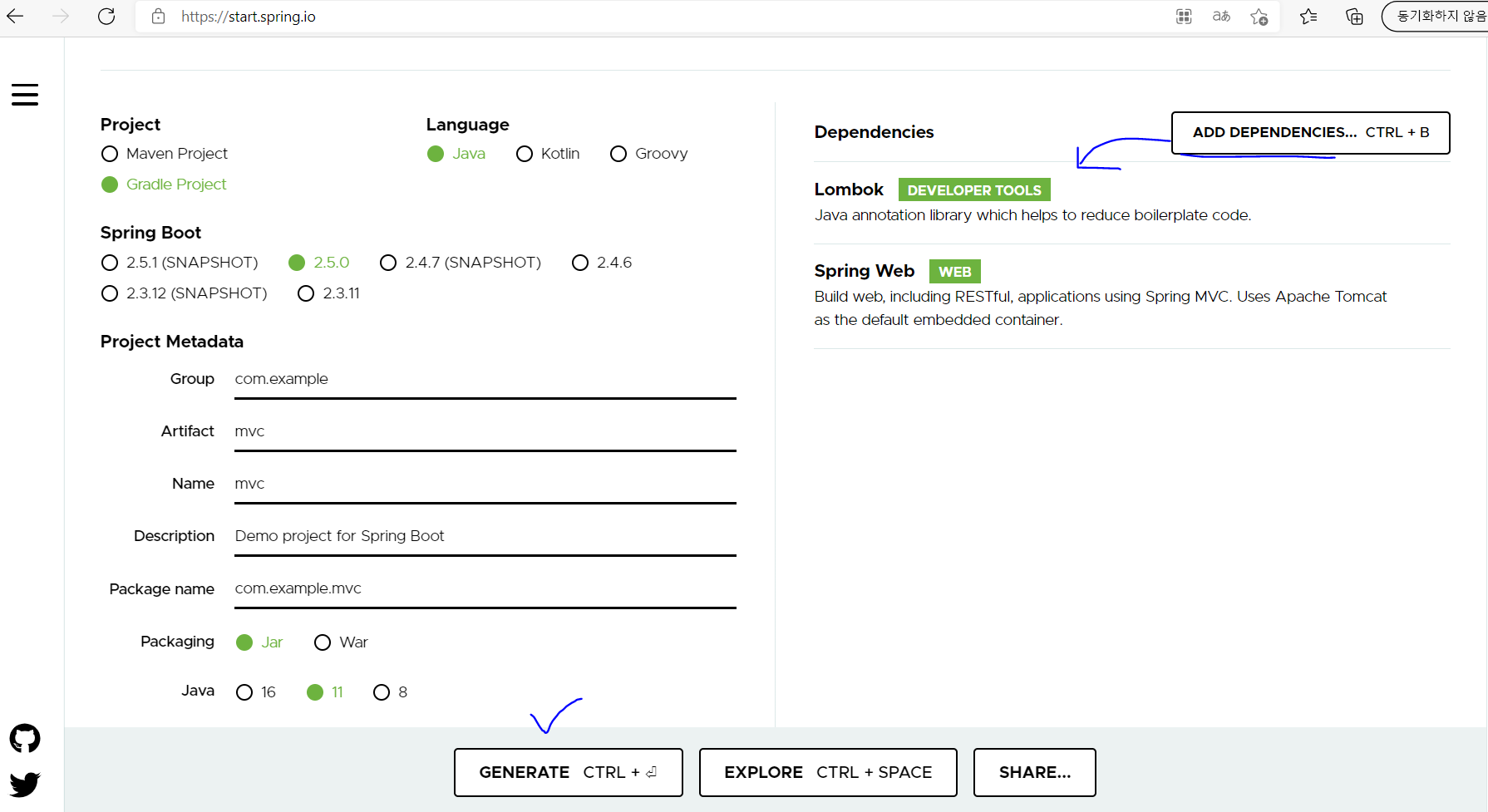Image resolution: width=1488 pixels, height=812 pixels.
Task: Reload the page with refresh icon
Action: [106, 16]
